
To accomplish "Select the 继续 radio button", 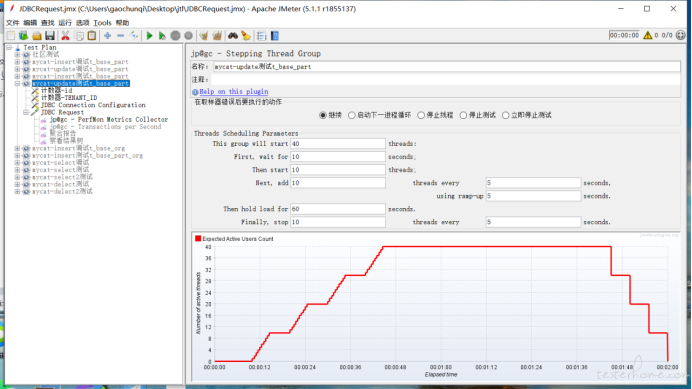I will tap(323, 115).
